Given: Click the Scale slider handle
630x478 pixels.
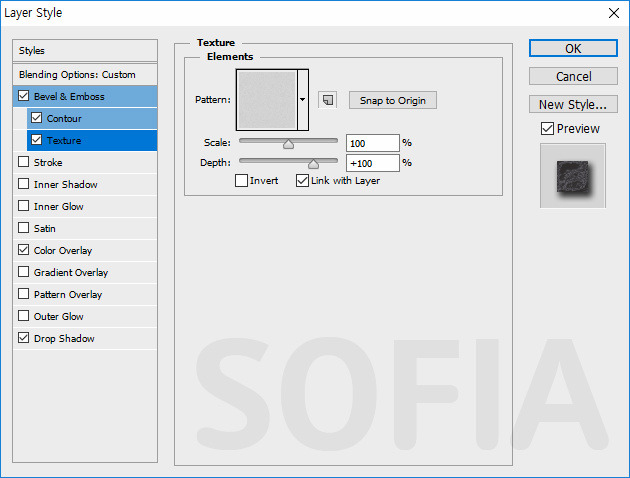Looking at the screenshot, I should pyautogui.click(x=288, y=144).
